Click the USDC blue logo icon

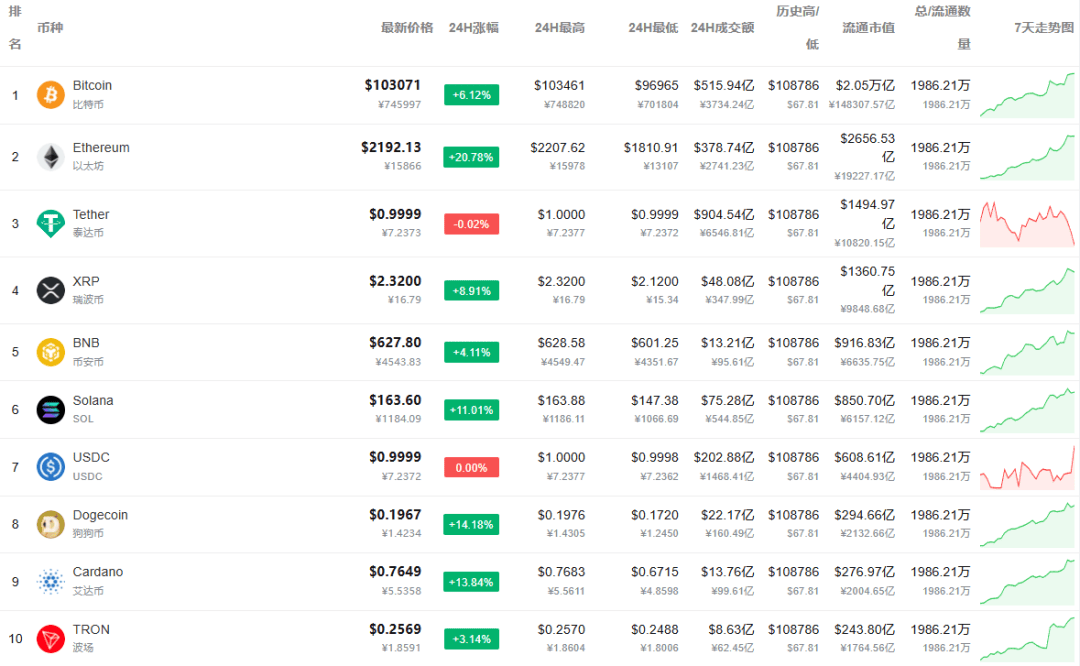coord(50,467)
